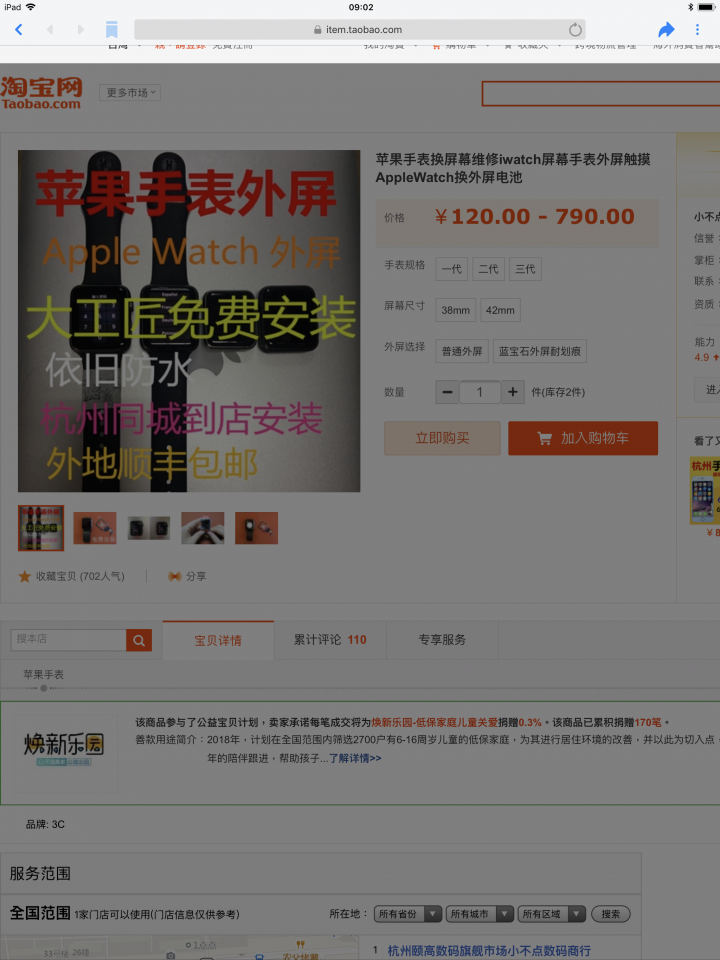Viewport: 720px width, 960px height.
Task: Open 杭州颐高数码旗舰市场小不点数码商行 store link
Action: [x=489, y=951]
